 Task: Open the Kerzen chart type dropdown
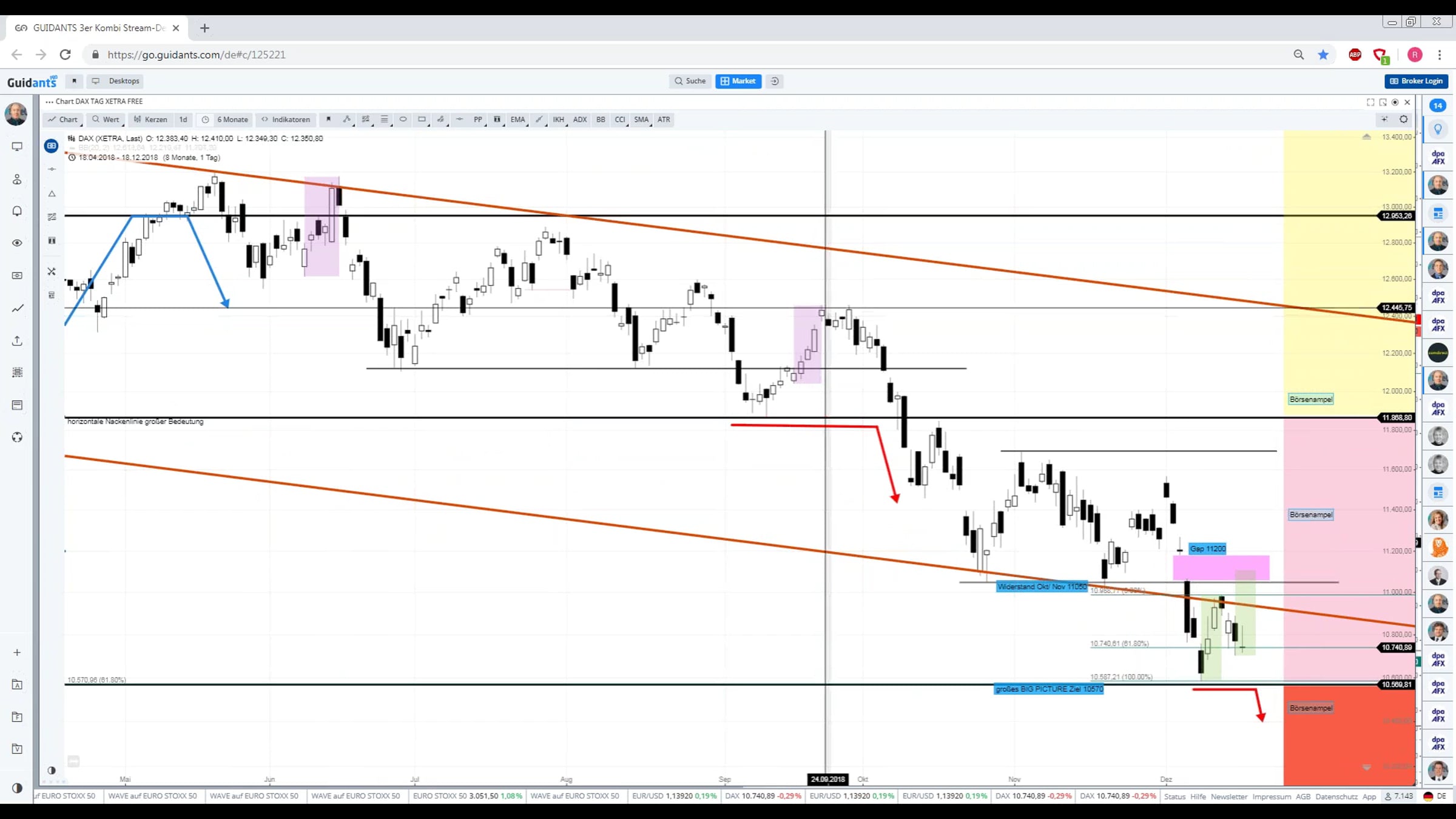(x=150, y=120)
